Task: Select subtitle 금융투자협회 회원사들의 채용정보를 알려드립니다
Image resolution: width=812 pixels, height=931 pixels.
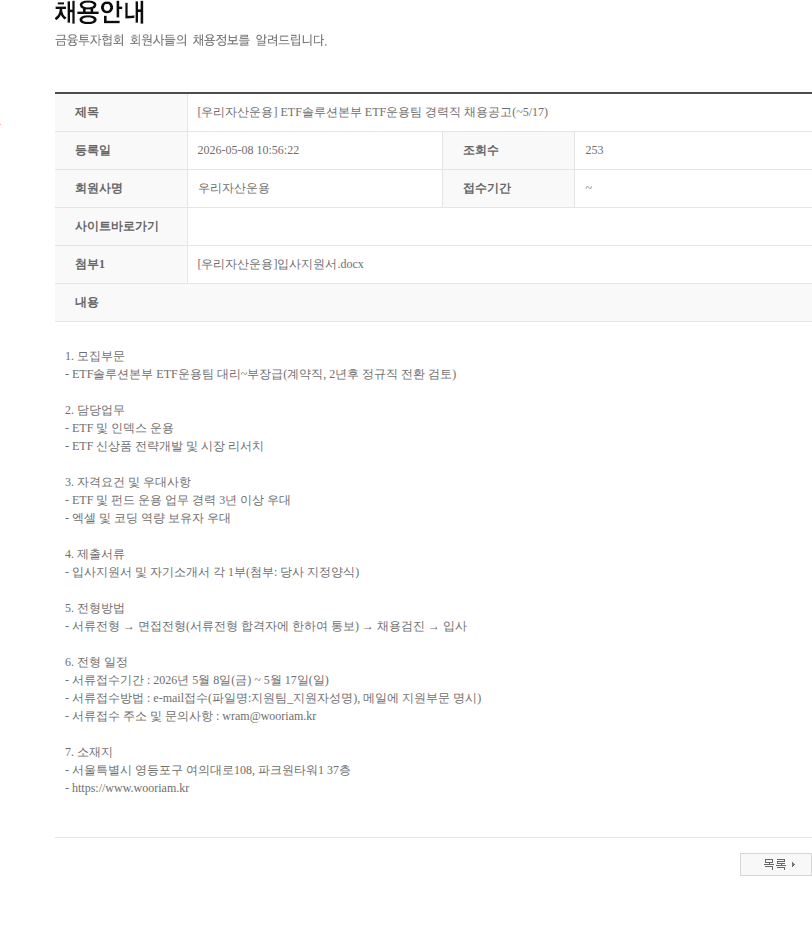Action: [191, 40]
